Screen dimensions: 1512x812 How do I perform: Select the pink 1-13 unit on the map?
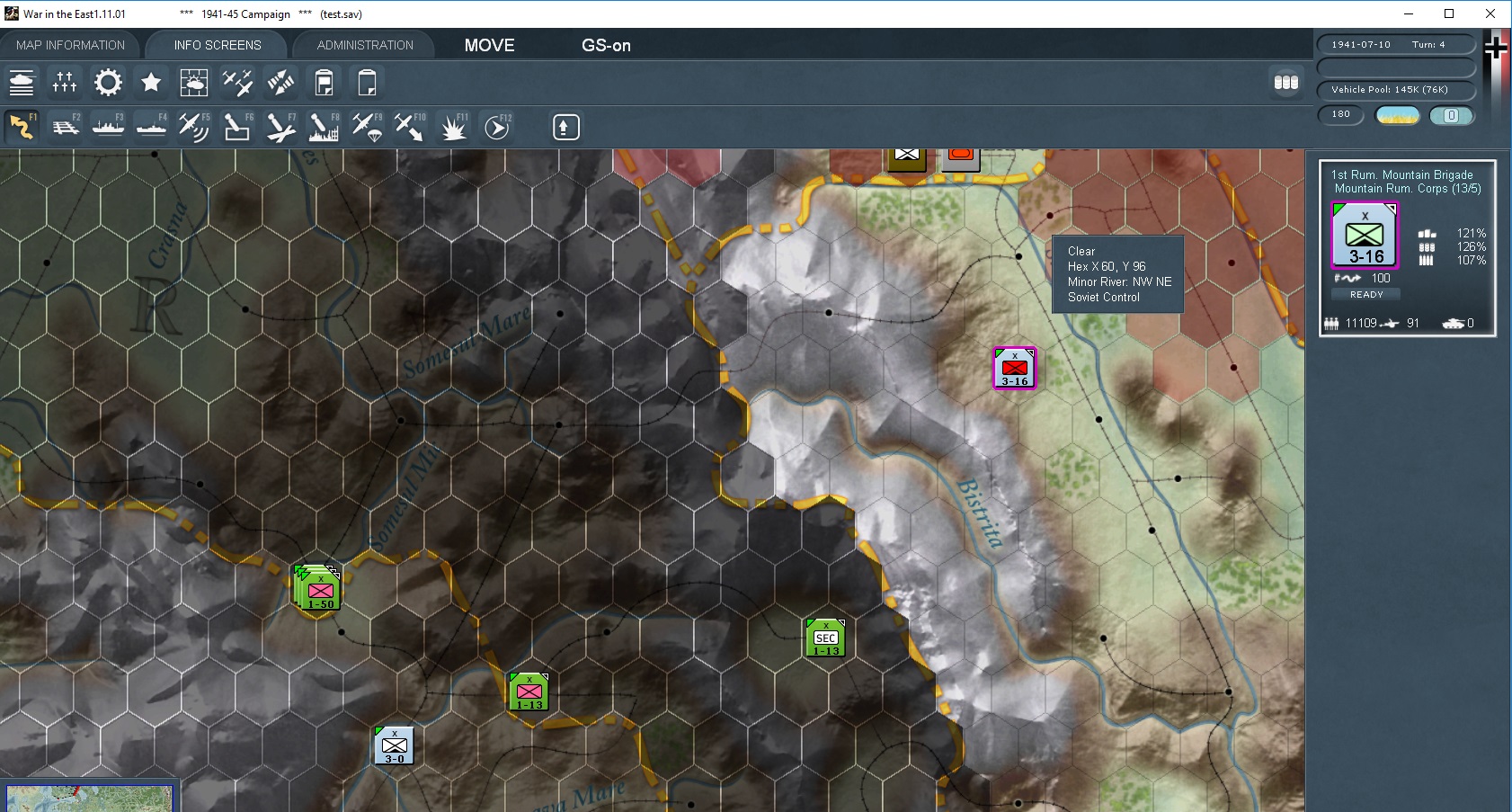[529, 692]
